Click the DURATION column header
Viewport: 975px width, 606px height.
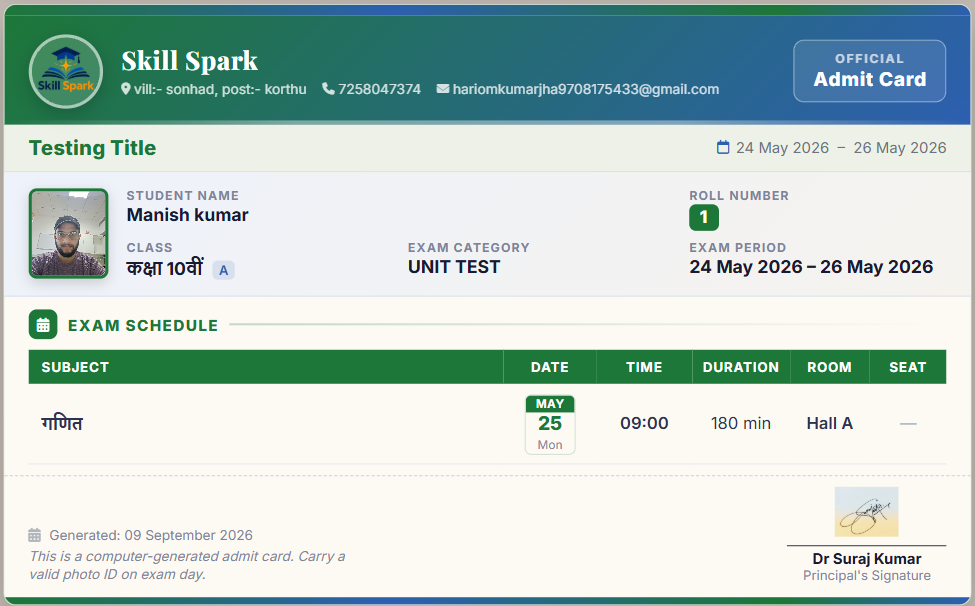(741, 367)
